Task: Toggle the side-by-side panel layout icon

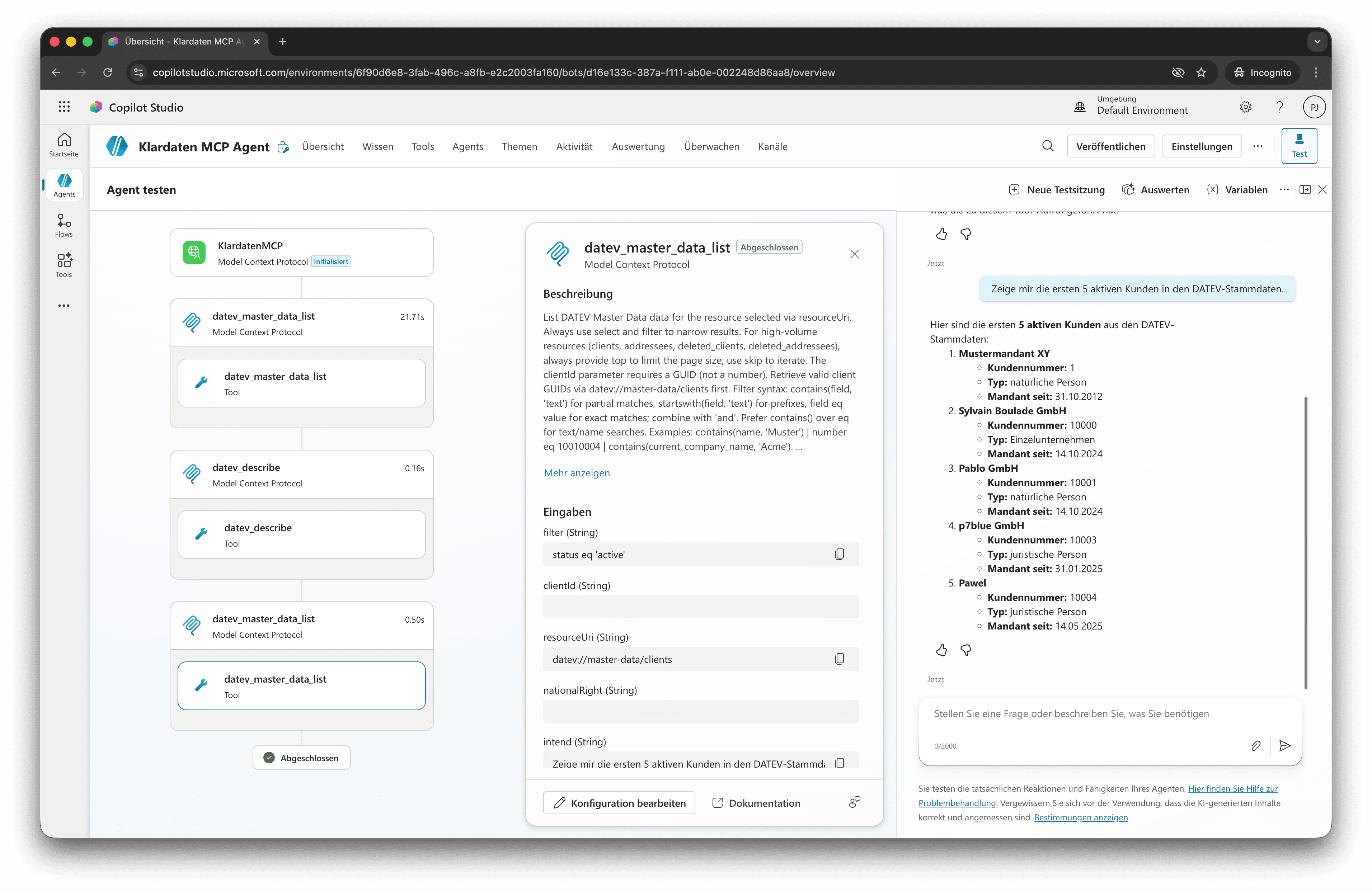Action: pos(1305,190)
